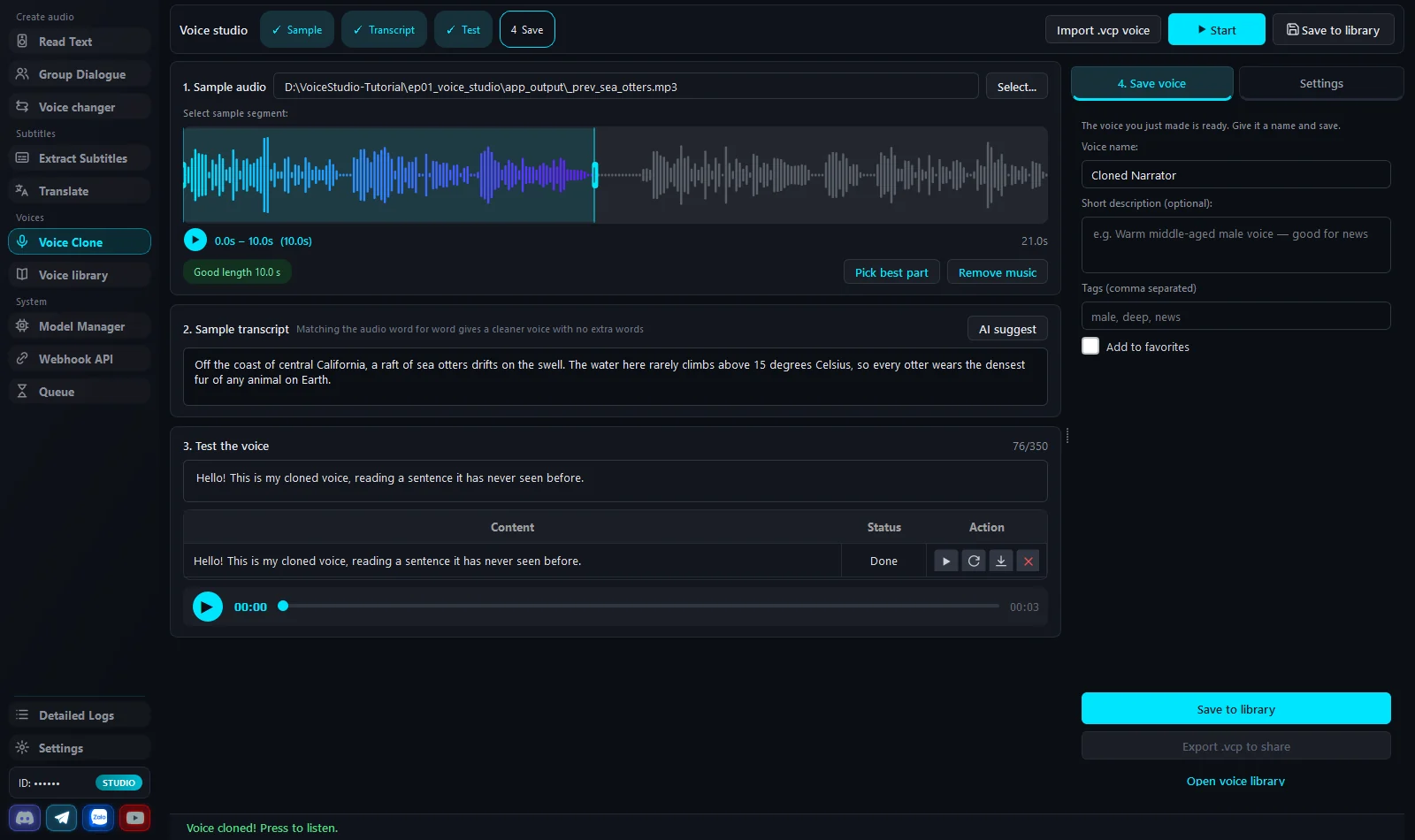This screenshot has height=840, width=1415.
Task: Switch to the Test step
Action: tap(463, 29)
